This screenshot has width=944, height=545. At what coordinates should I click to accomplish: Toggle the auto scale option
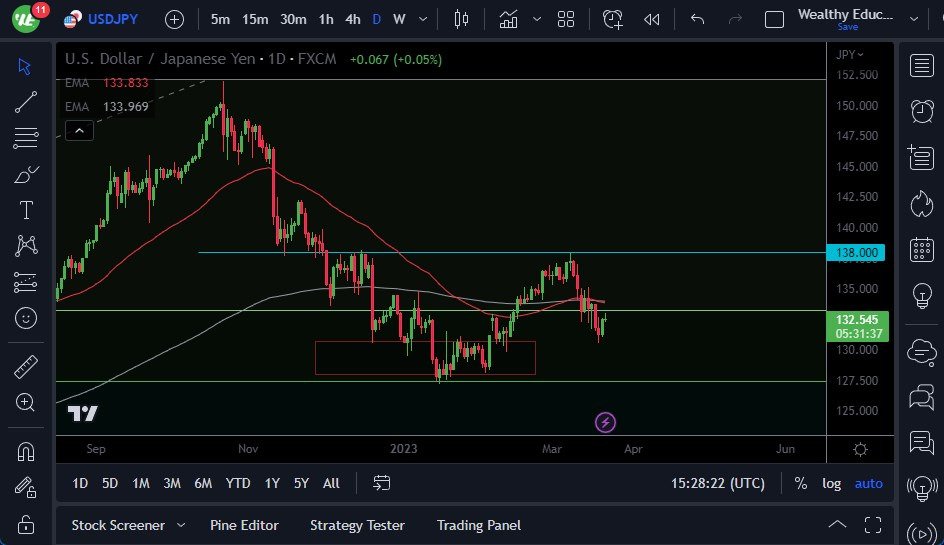[x=868, y=483]
